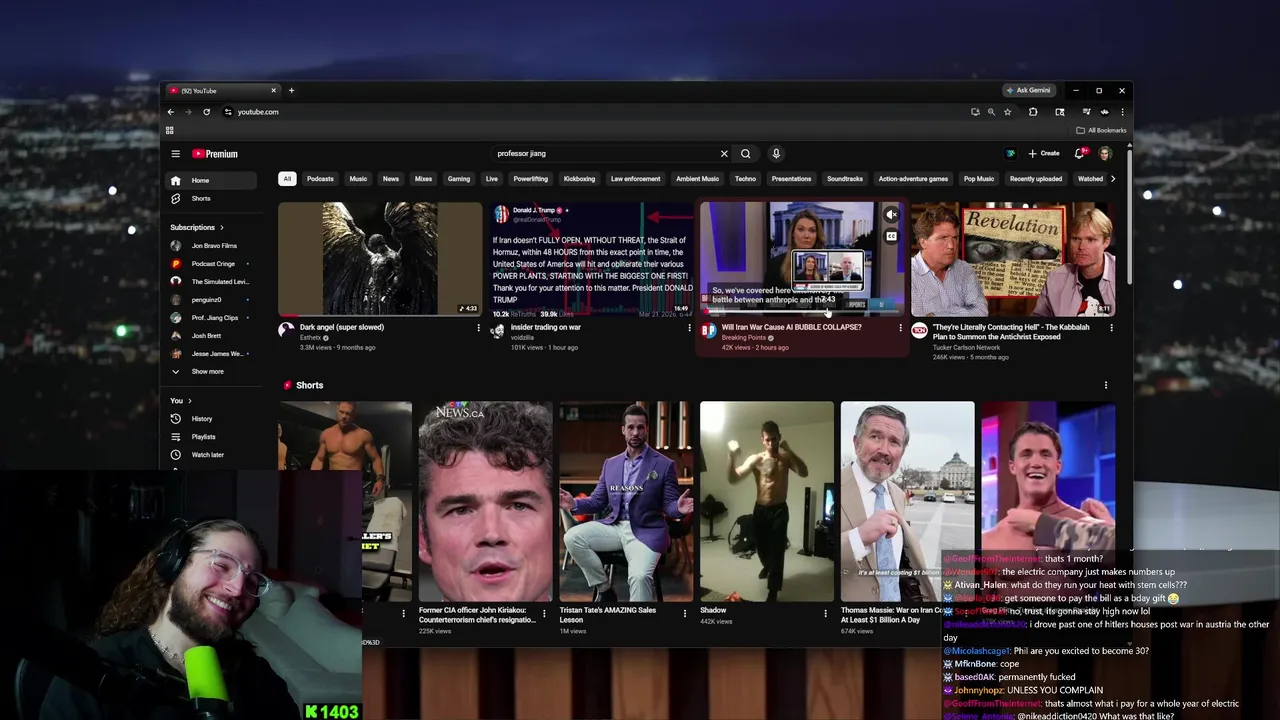Unmute the Breaking Points preview video

891,214
